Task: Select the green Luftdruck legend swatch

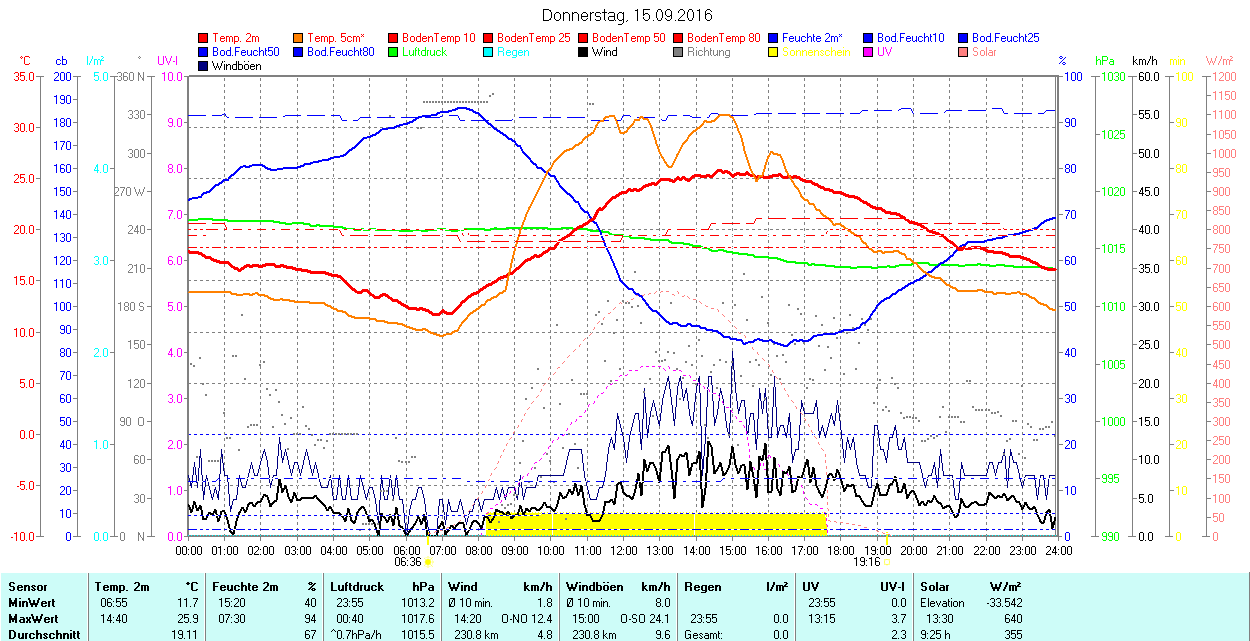Action: click(x=393, y=52)
